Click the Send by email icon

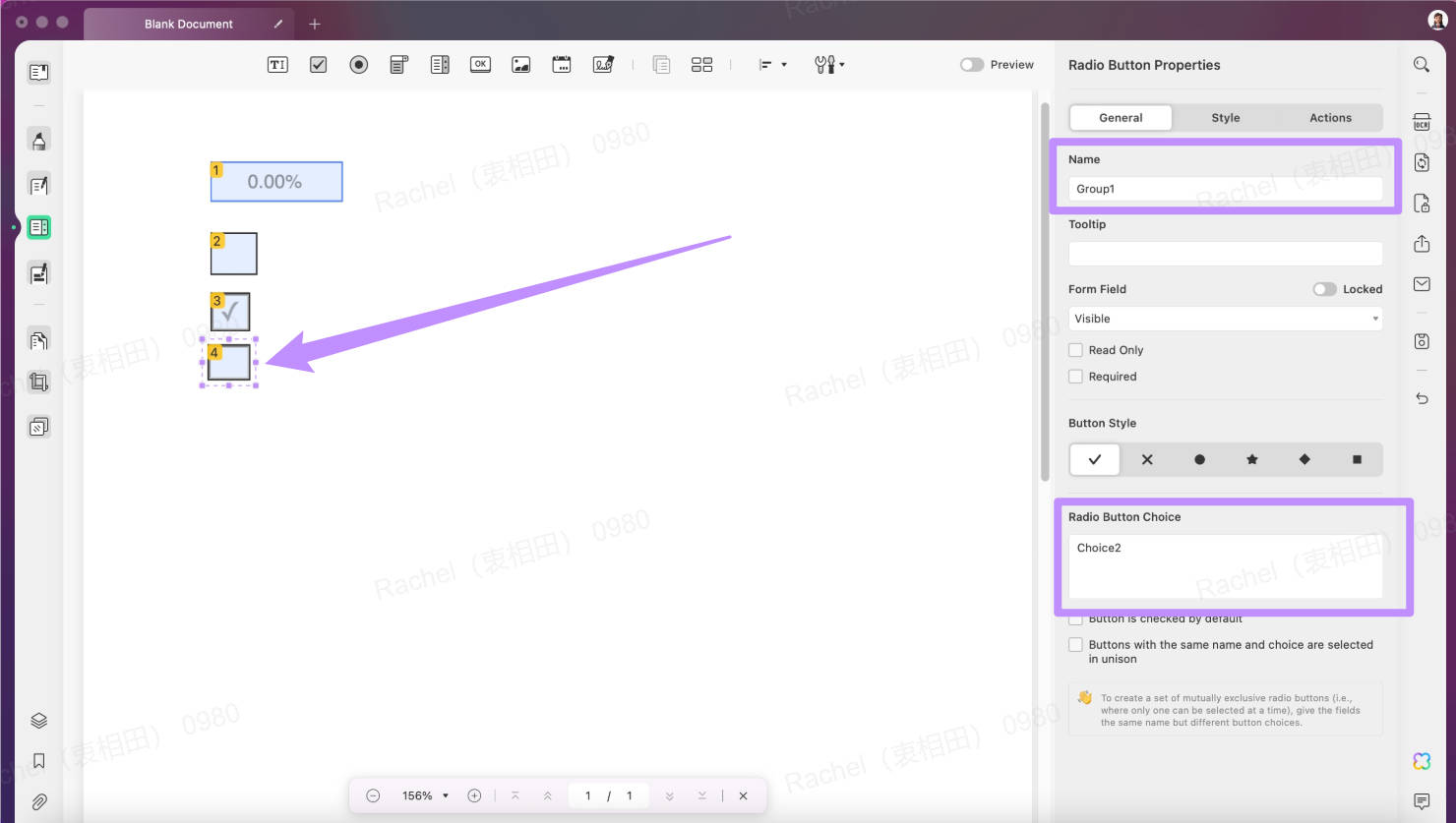pyautogui.click(x=1422, y=284)
